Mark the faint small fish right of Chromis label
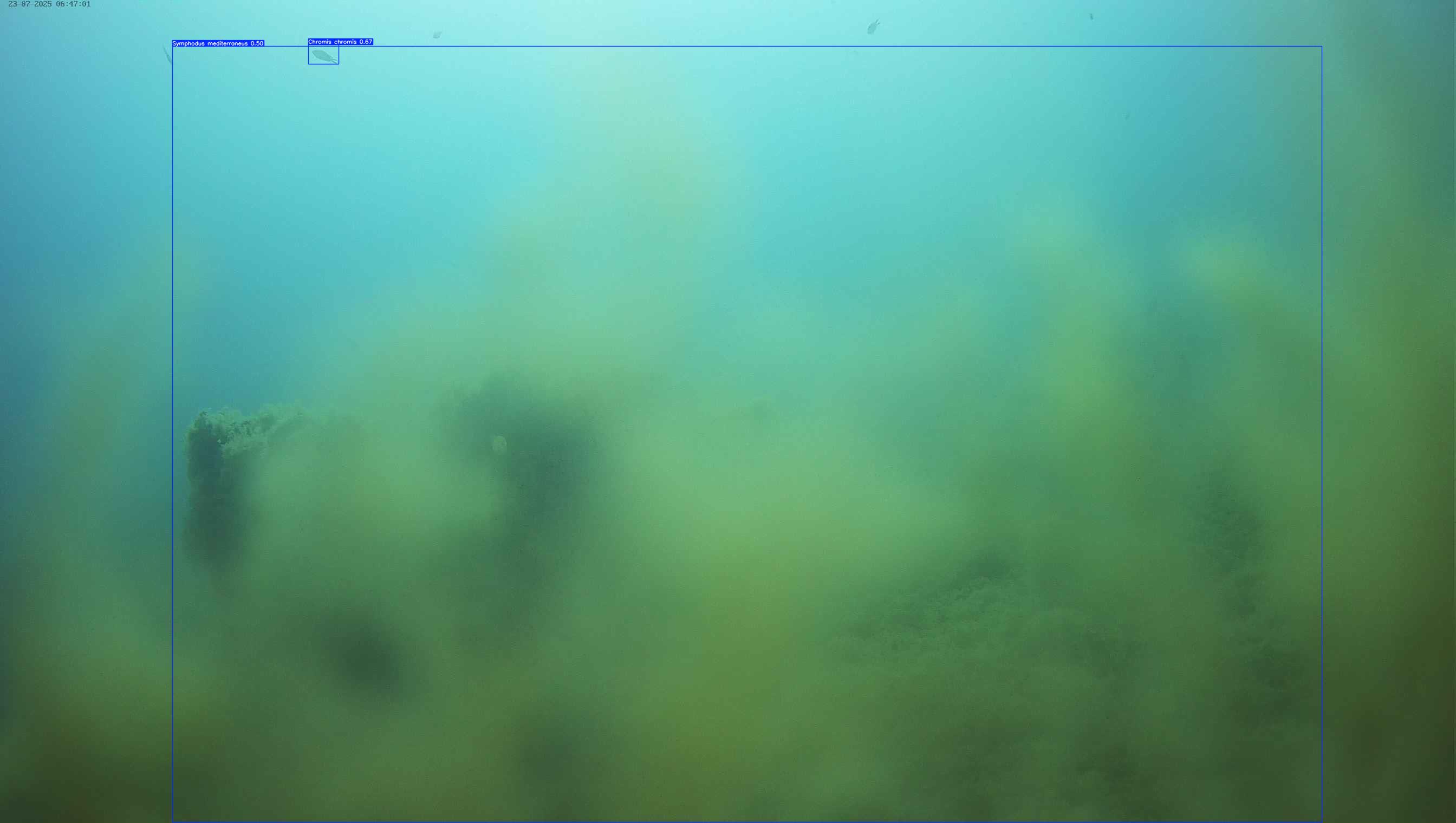Image resolution: width=1456 pixels, height=823 pixels. tap(437, 35)
